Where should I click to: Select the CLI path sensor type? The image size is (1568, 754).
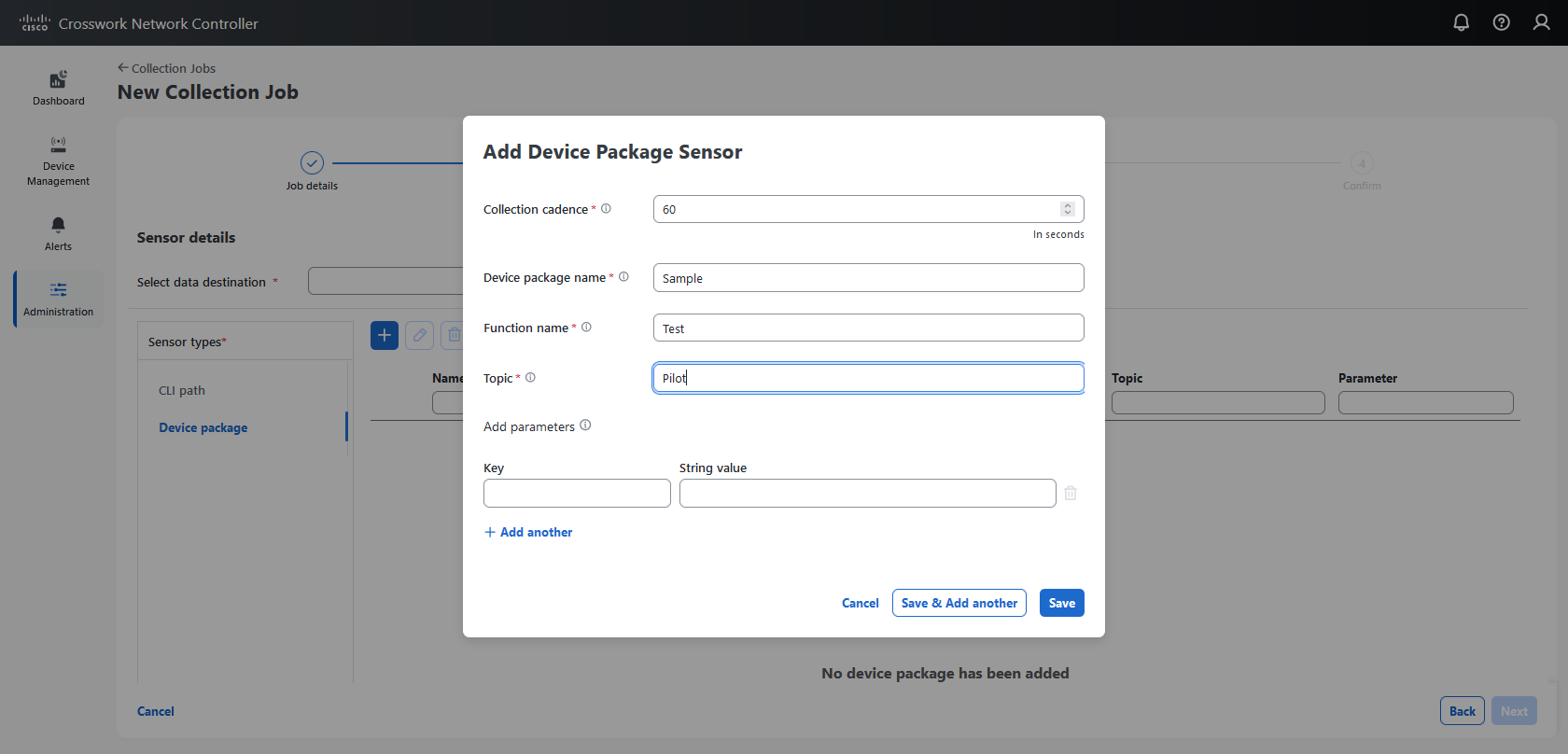182,390
